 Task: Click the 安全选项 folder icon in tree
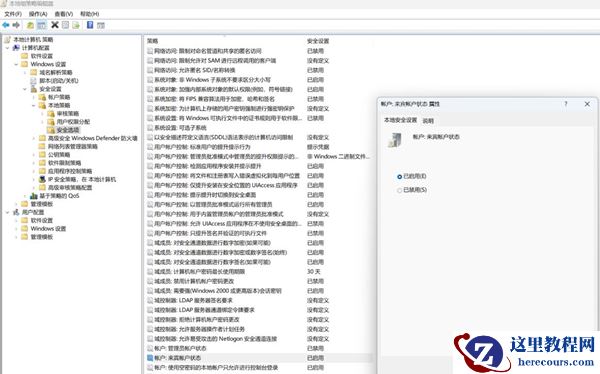click(x=51, y=130)
